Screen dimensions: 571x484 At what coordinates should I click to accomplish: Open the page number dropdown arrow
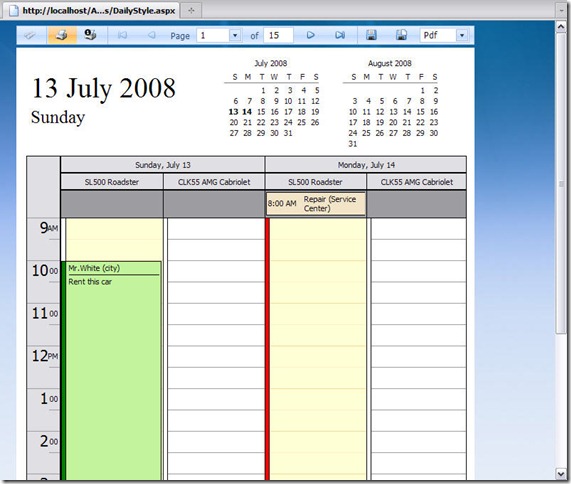235,35
